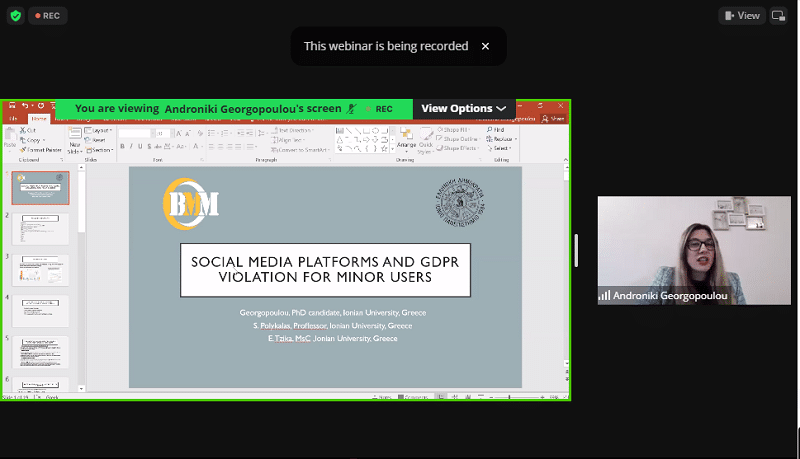
Task: Close the webinar recording notification
Action: tap(485, 46)
